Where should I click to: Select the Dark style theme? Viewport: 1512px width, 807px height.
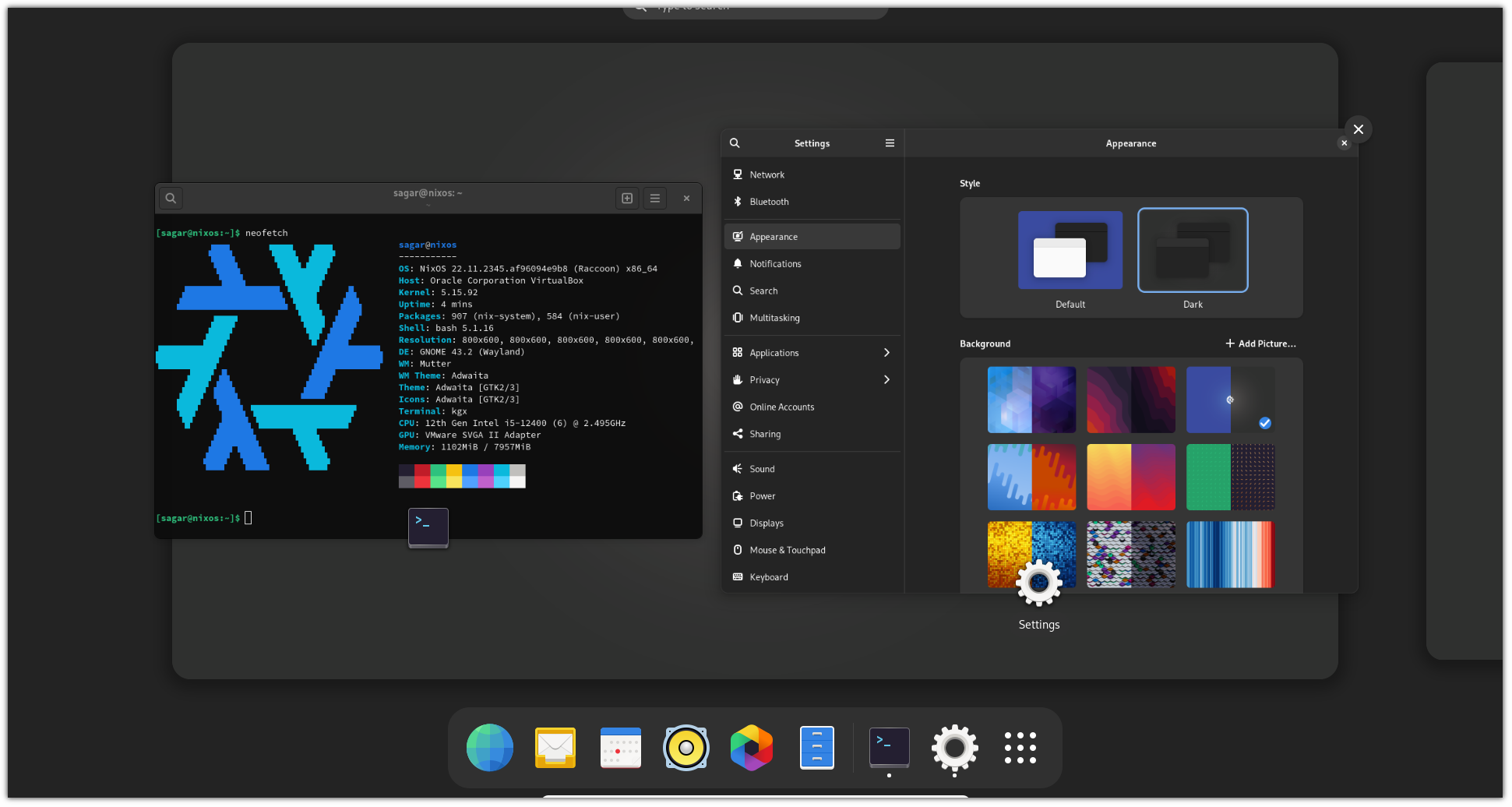1193,250
